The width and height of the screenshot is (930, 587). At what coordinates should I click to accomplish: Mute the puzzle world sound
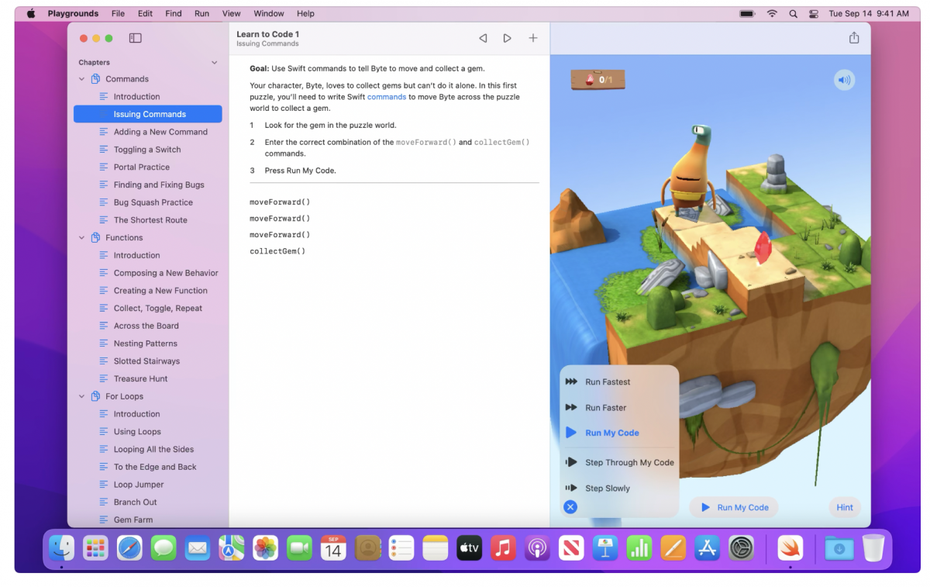(x=844, y=80)
